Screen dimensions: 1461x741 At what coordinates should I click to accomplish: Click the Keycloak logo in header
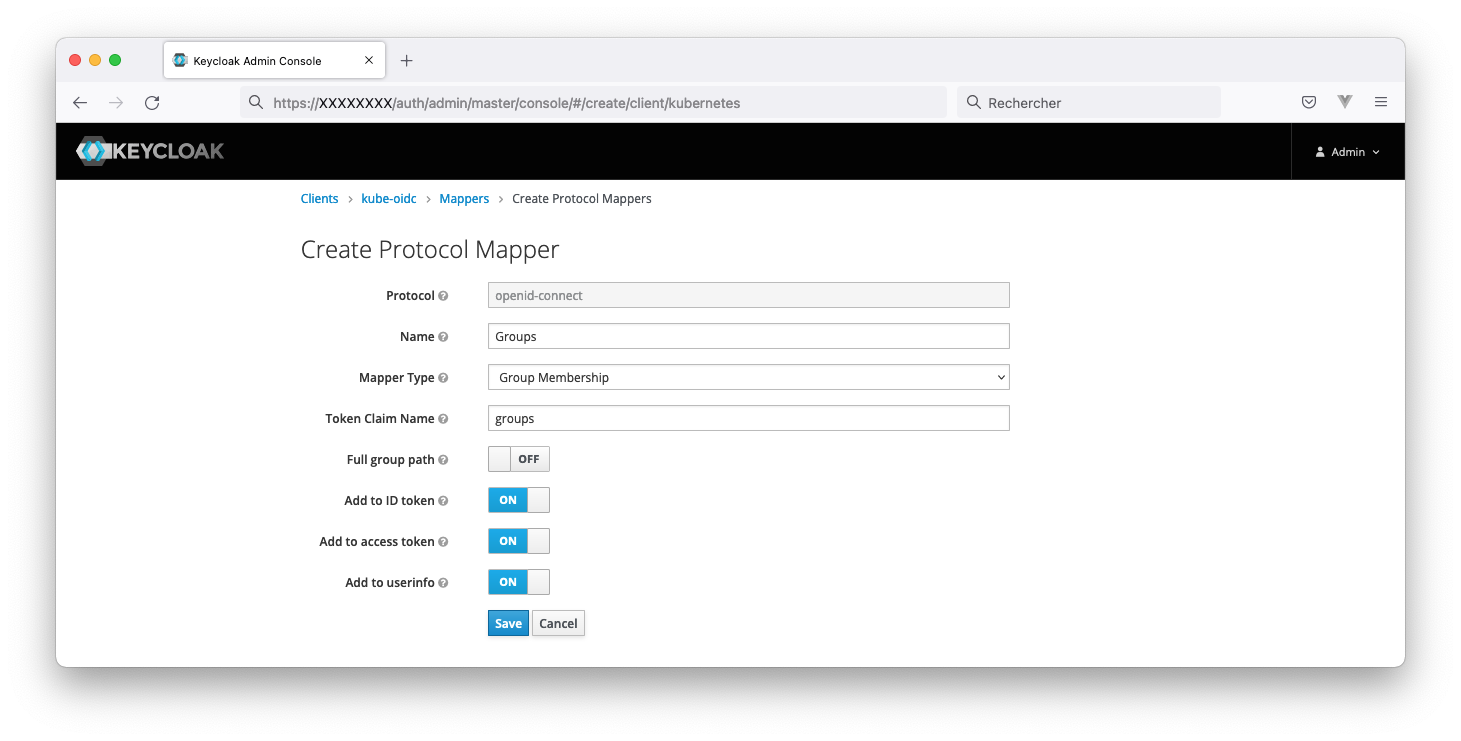click(150, 152)
